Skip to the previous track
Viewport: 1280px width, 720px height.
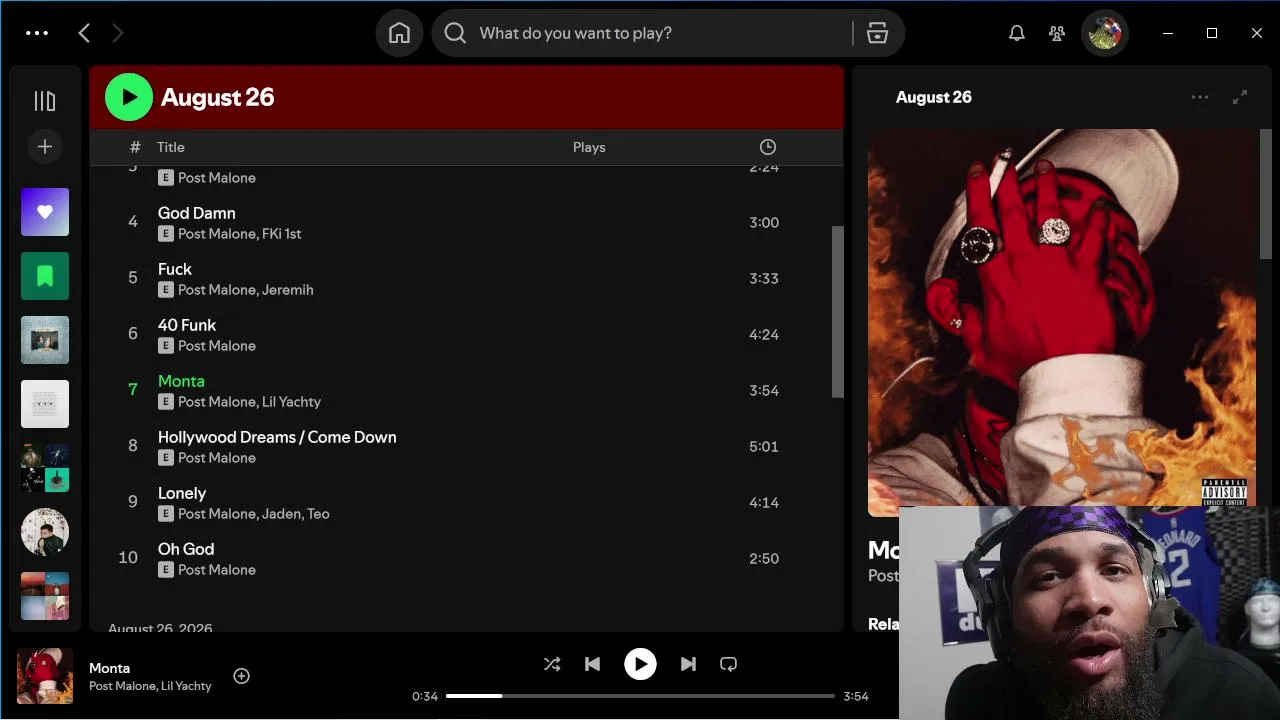point(592,664)
